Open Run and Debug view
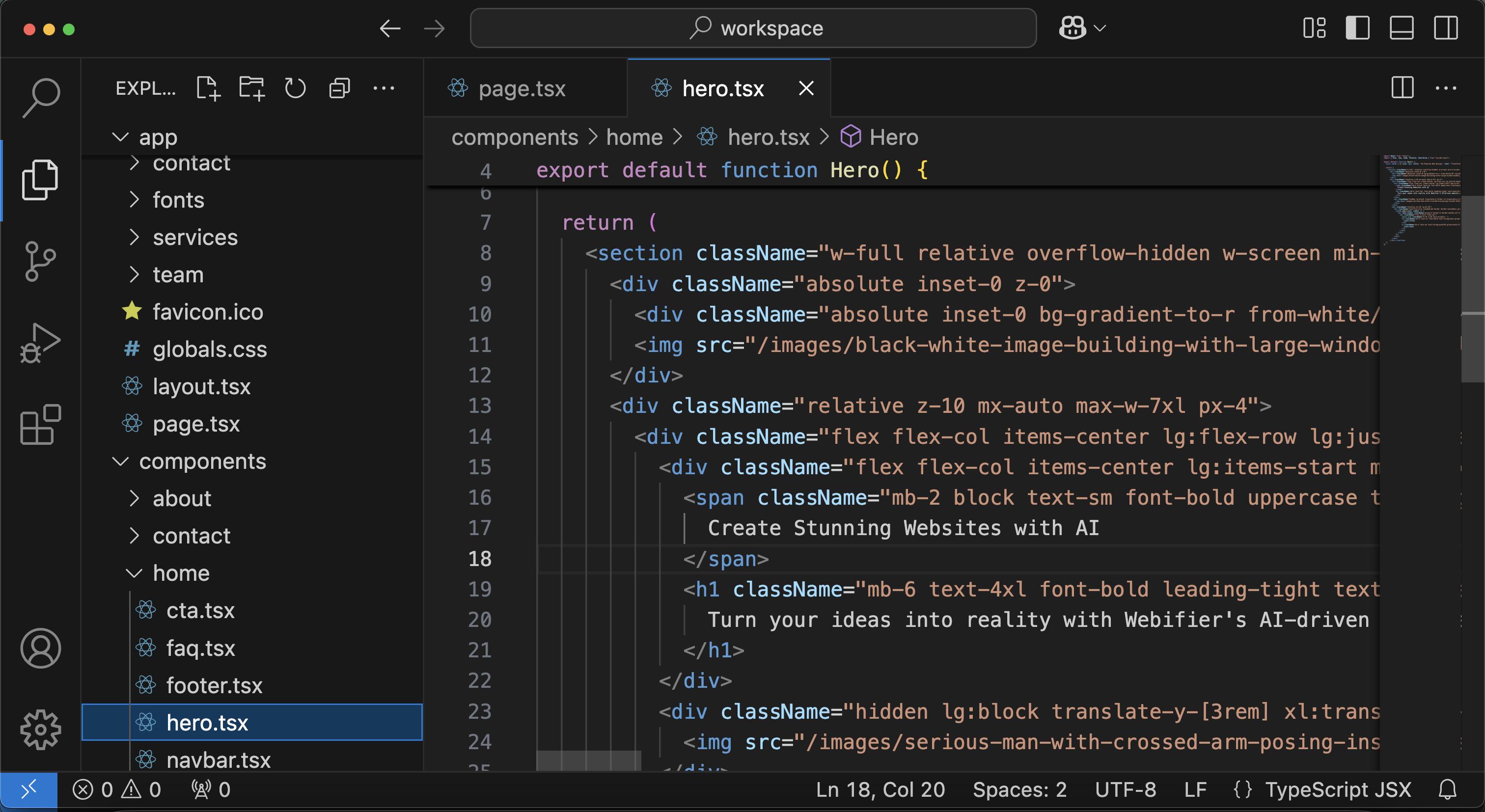The image size is (1485, 812). [x=40, y=343]
